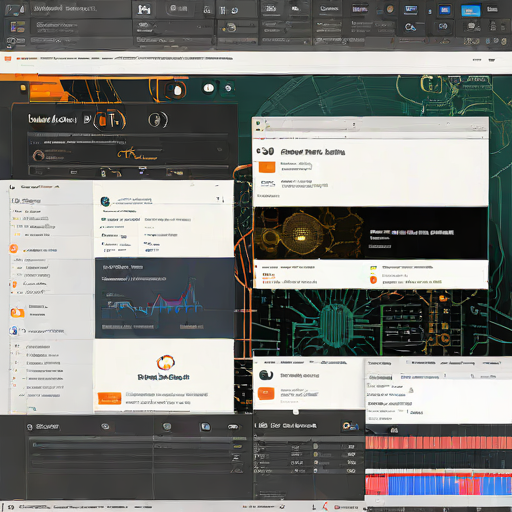Image resolution: width=512 pixels, height=512 pixels.
Task: Click the blue square icon in bottom dark panel header
Action: [205, 427]
